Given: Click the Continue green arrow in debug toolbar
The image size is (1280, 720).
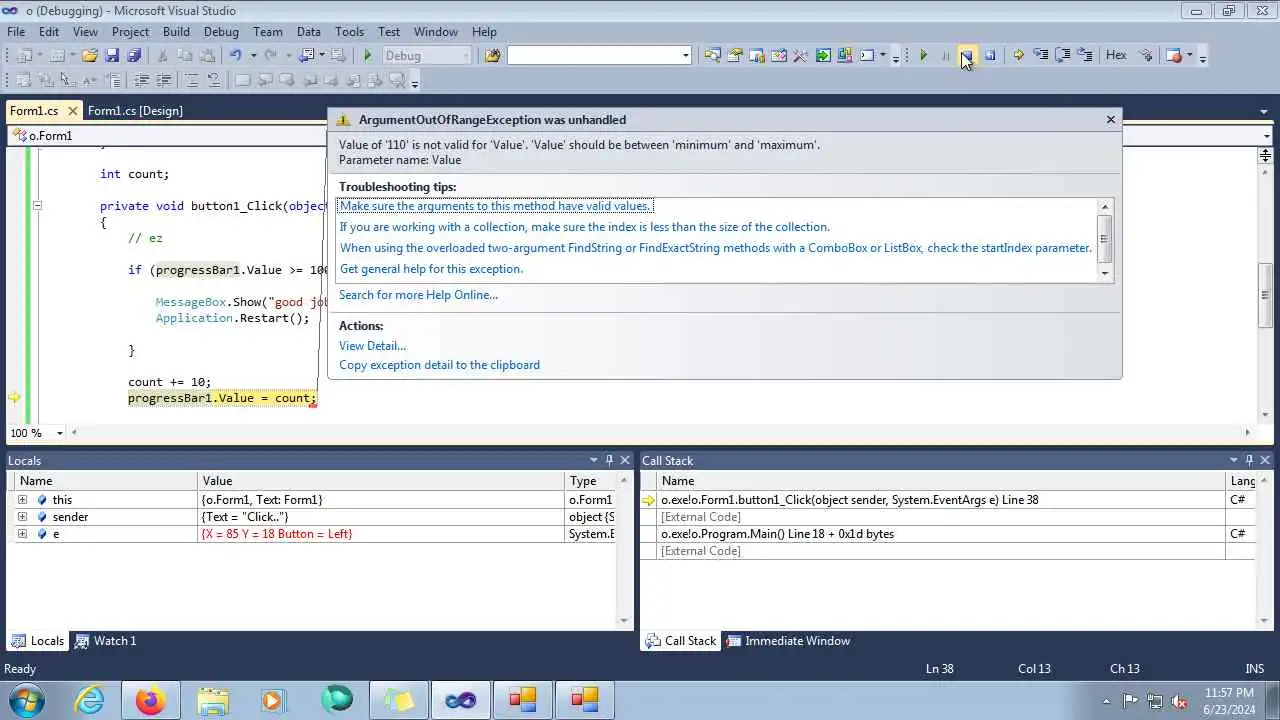Looking at the screenshot, I should pos(923,55).
